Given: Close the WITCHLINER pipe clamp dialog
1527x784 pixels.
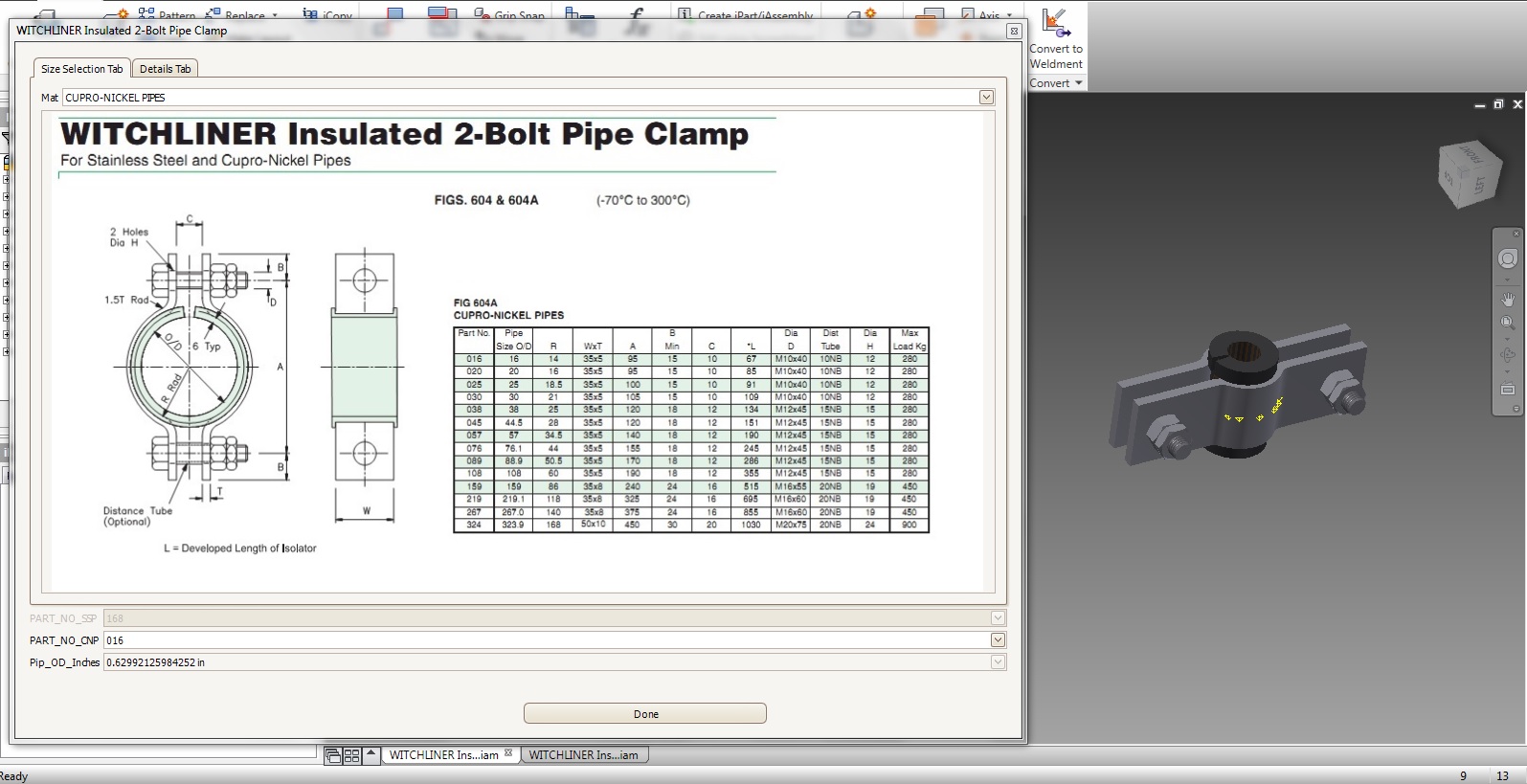Looking at the screenshot, I should (1013, 31).
